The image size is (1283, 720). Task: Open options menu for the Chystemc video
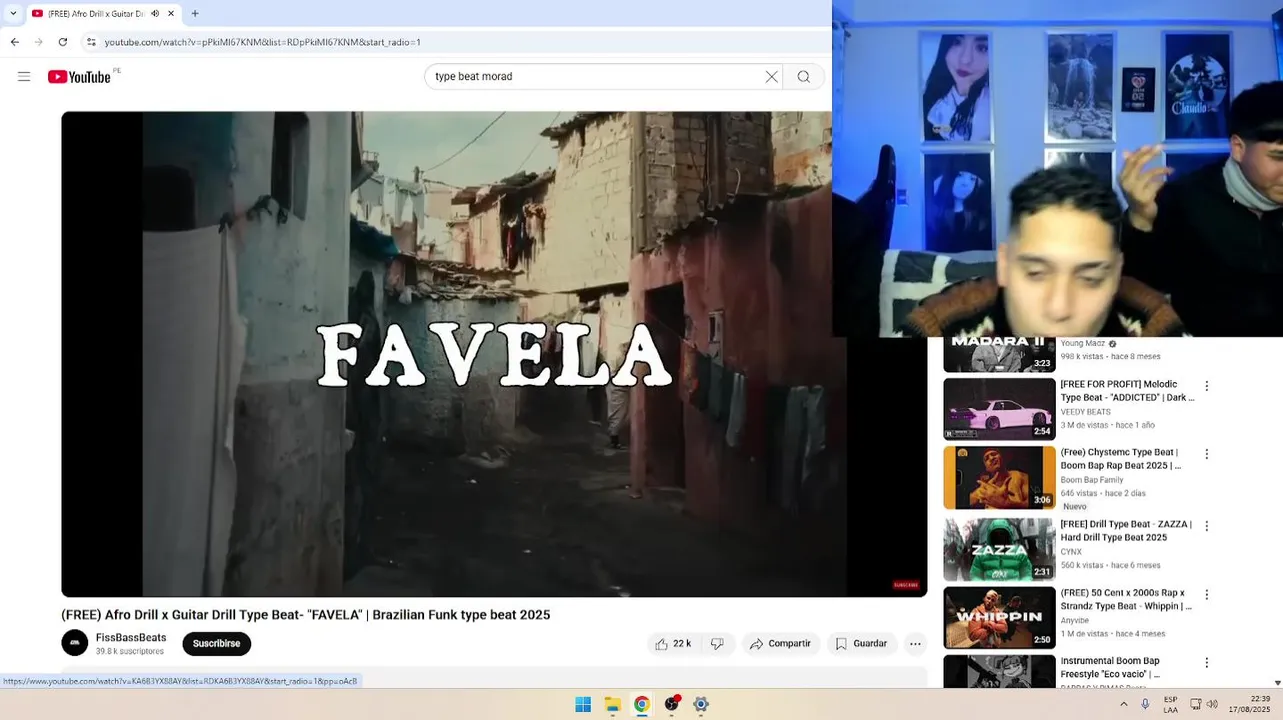pos(1206,454)
